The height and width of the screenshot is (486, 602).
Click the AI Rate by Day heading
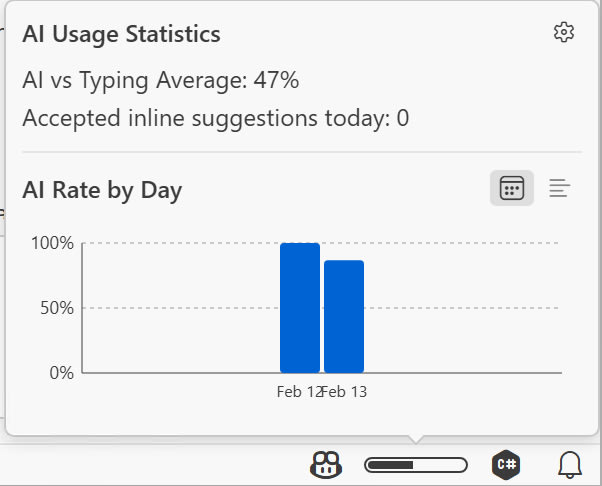pyautogui.click(x=102, y=189)
